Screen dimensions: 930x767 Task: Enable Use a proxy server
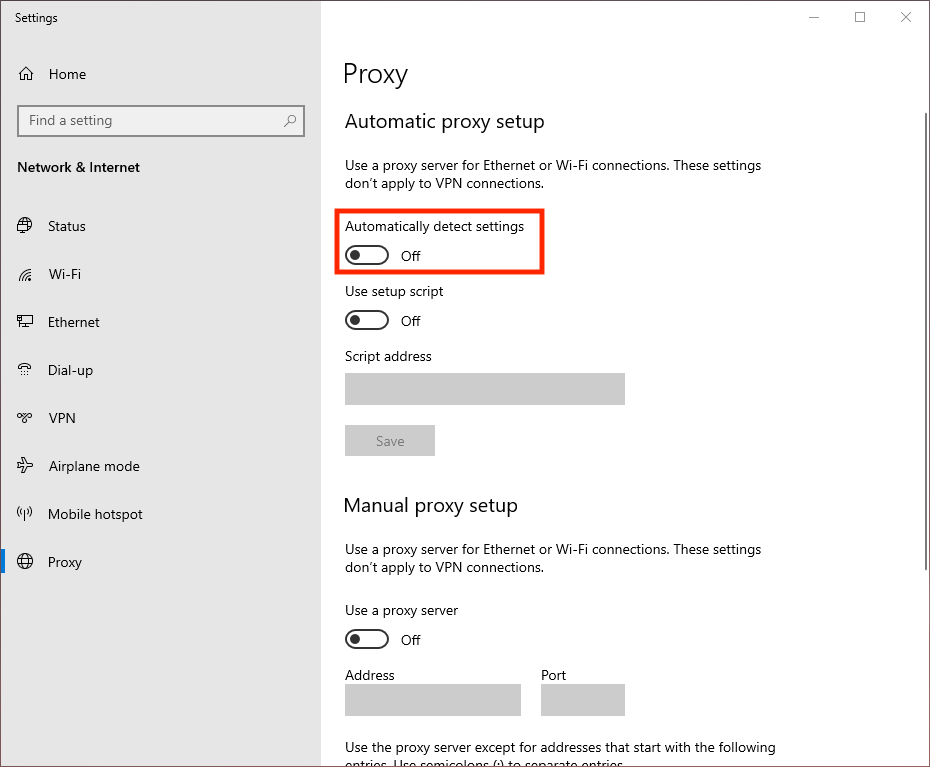[x=366, y=639]
